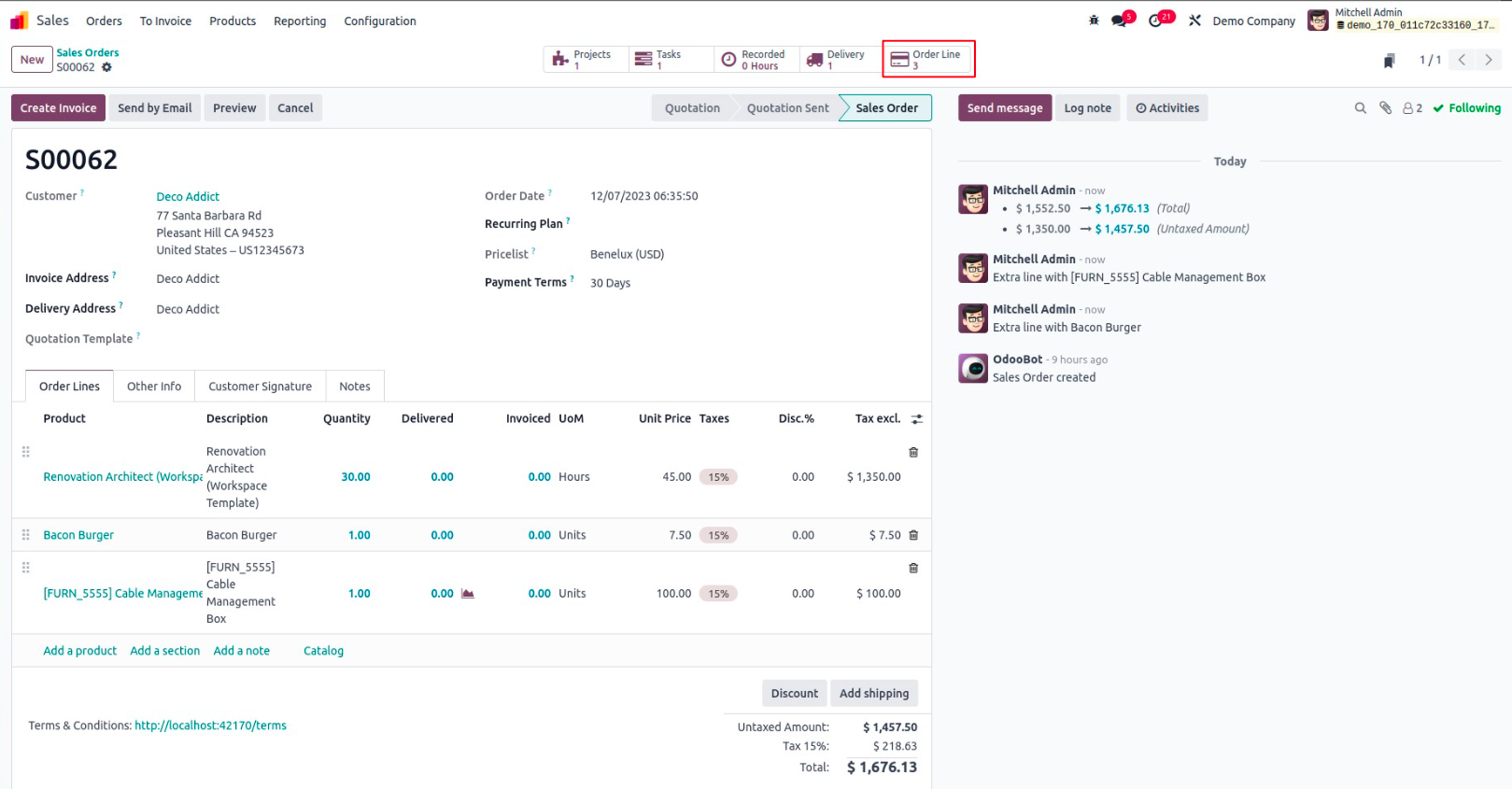Click Add shipping

click(x=874, y=694)
